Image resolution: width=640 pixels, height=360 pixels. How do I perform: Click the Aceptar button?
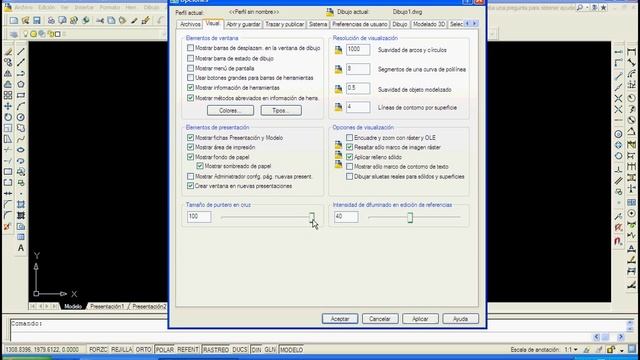pyautogui.click(x=340, y=319)
